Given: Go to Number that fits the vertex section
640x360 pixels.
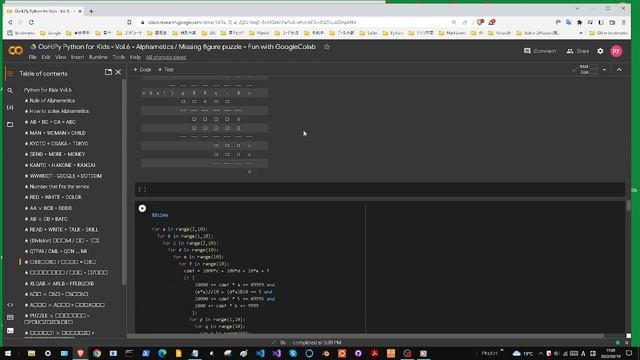Looking at the screenshot, I should point(57,187).
